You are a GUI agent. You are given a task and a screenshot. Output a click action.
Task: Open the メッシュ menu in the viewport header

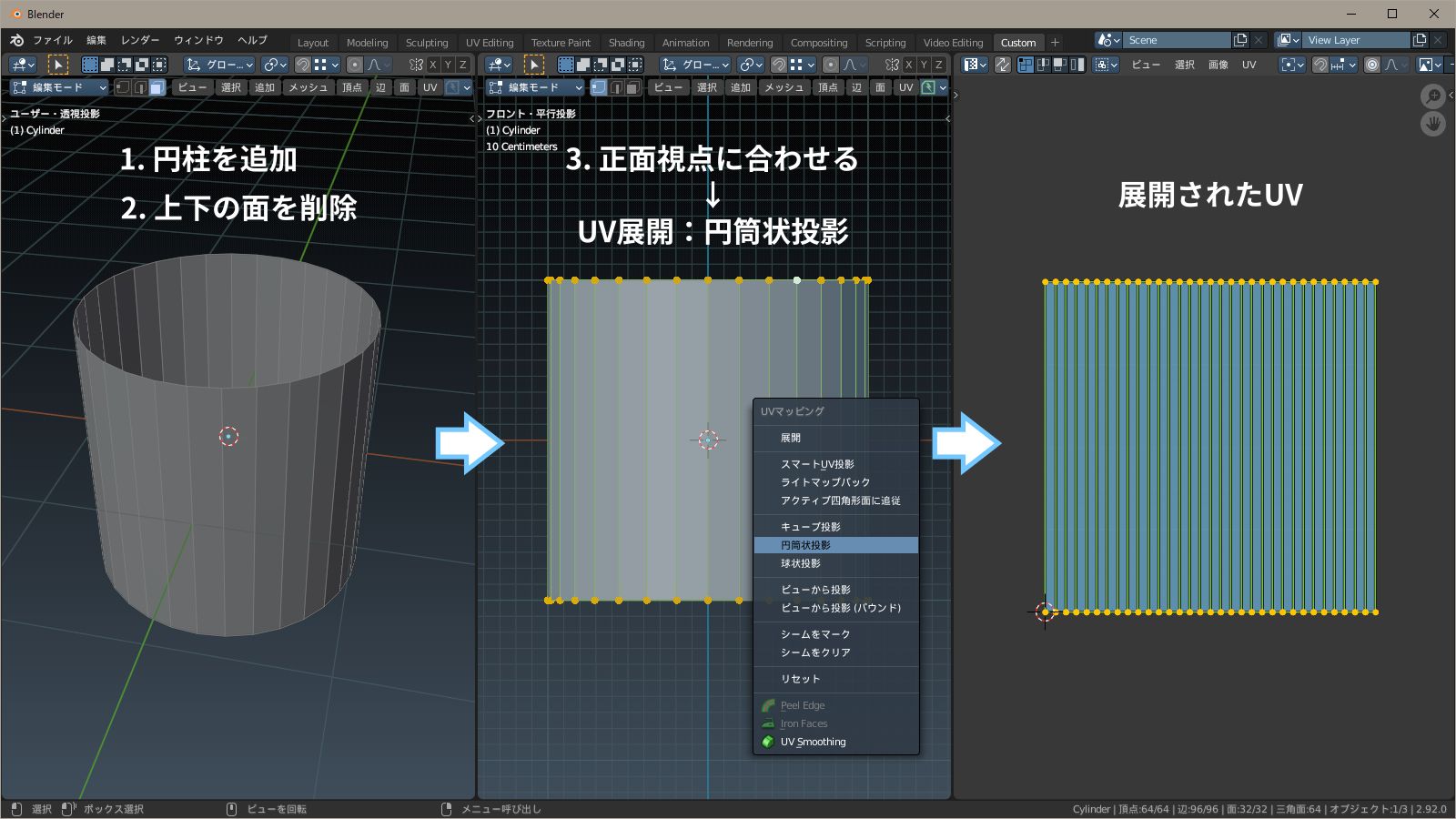pyautogui.click(x=308, y=87)
